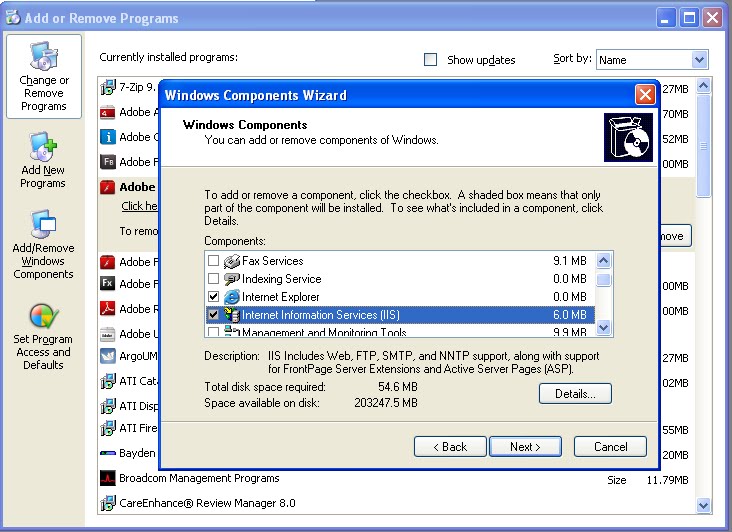Click the blue Adobe 'i' program icon
Screen dimensions: 732x532
[108, 137]
